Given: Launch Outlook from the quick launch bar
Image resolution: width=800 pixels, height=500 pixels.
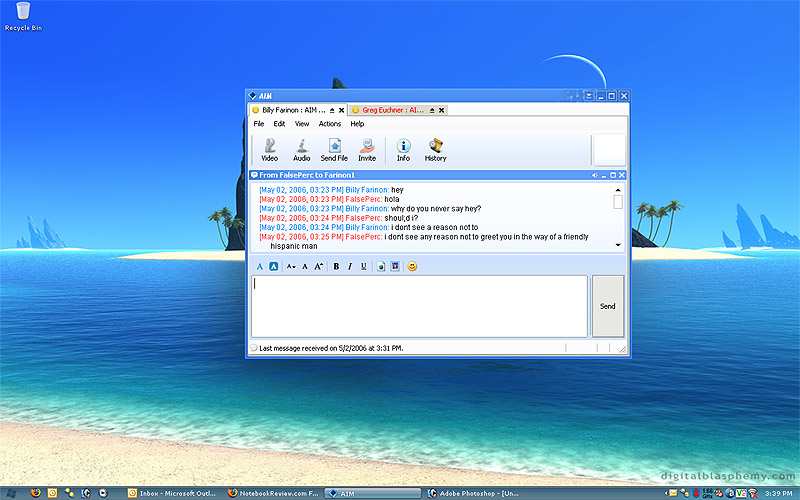Looking at the screenshot, I should pyautogui.click(x=52, y=493).
